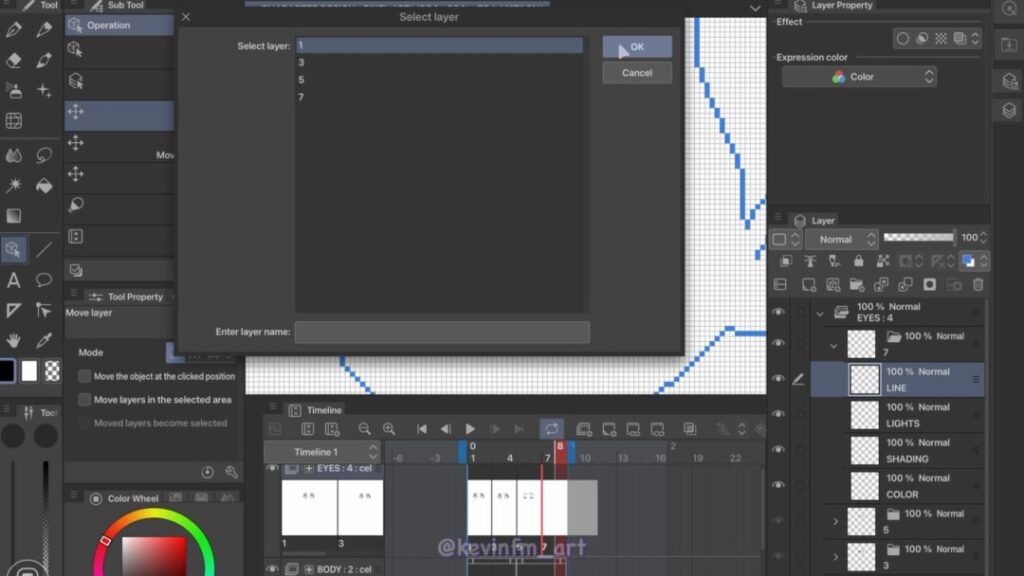
Task: Select the Text tool
Action: pyautogui.click(x=14, y=280)
